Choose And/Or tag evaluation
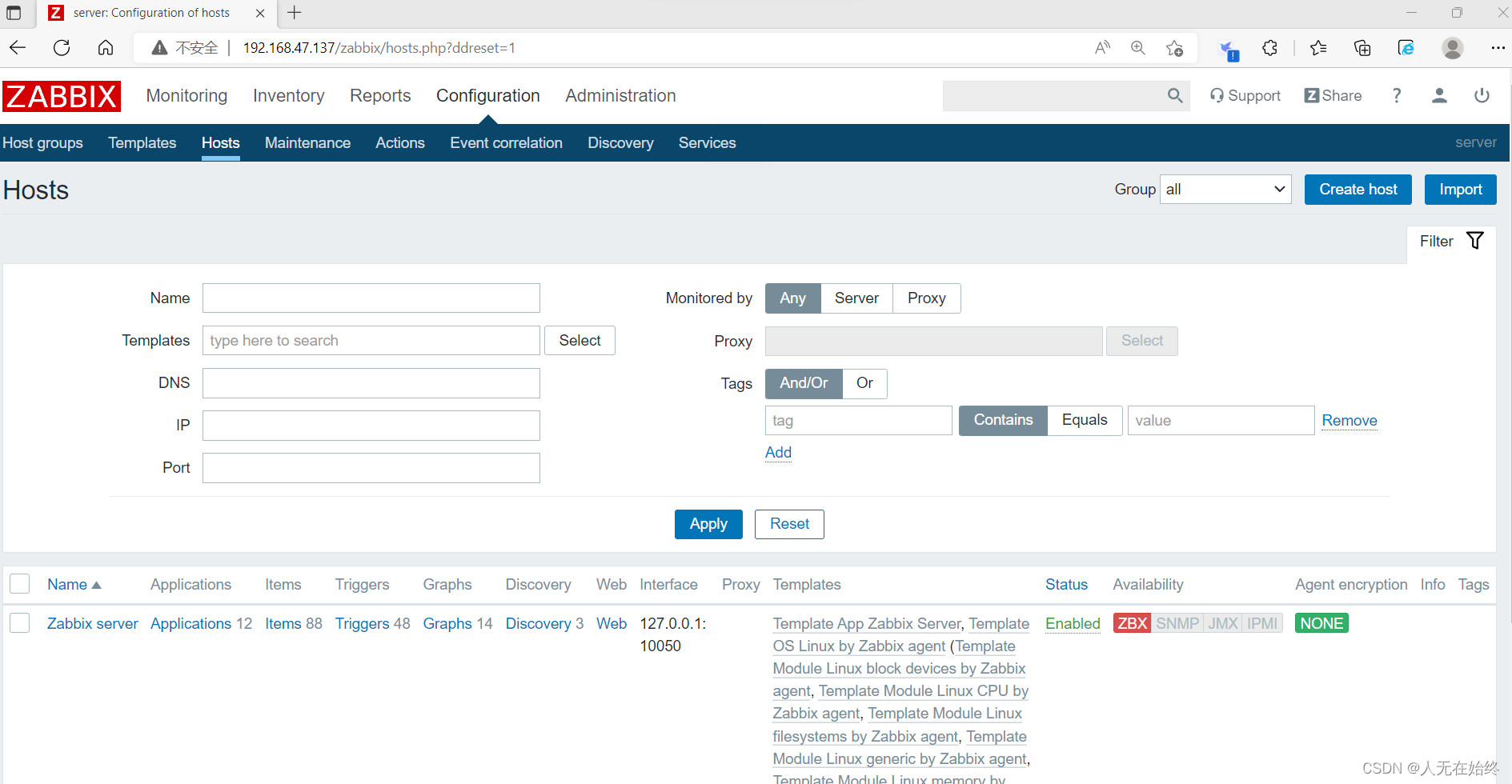The height and width of the screenshot is (784, 1512). 804,383
